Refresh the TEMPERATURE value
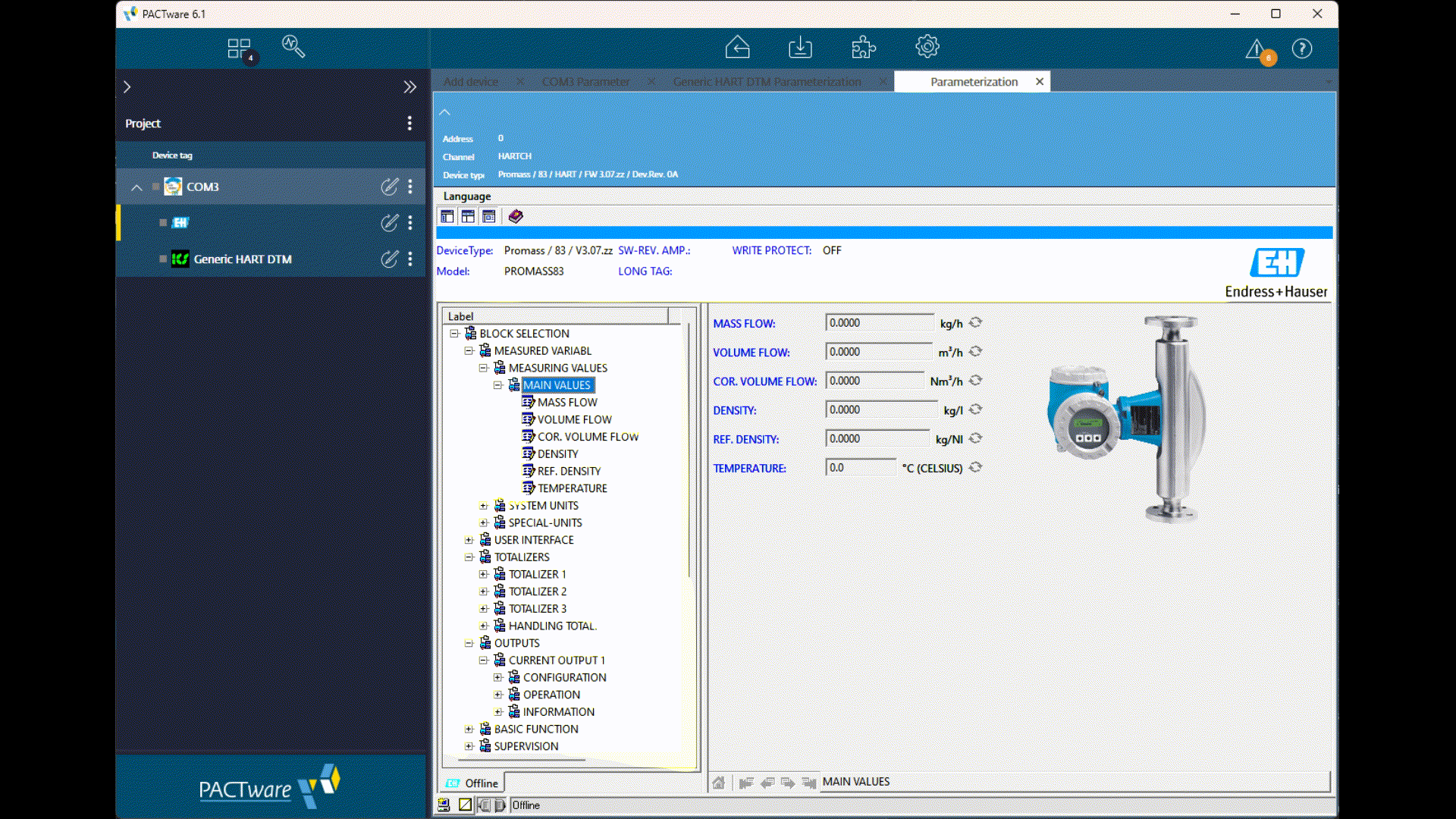Viewport: 1456px width, 819px height. (976, 468)
